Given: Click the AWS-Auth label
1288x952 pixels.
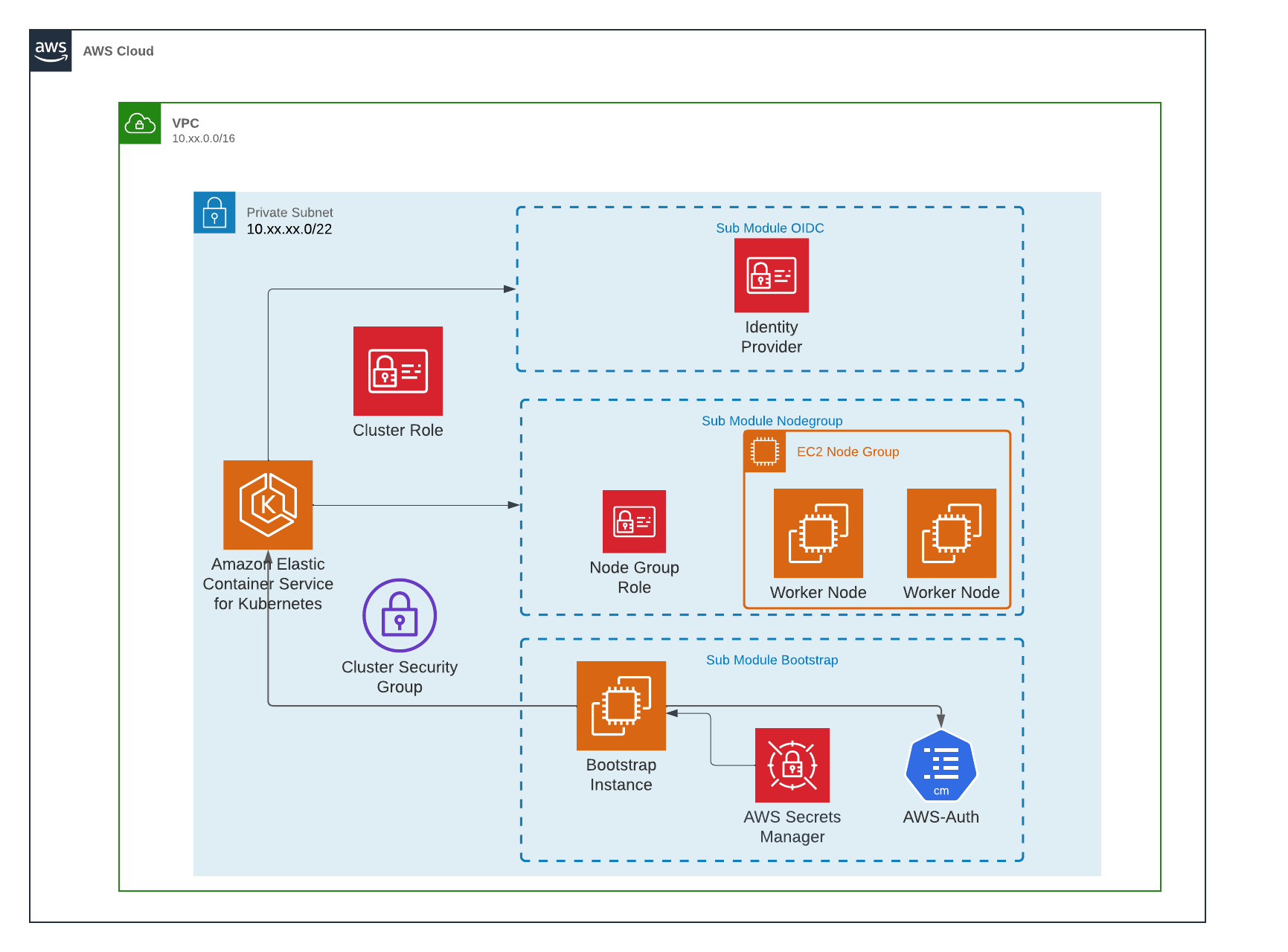Looking at the screenshot, I should click(941, 817).
